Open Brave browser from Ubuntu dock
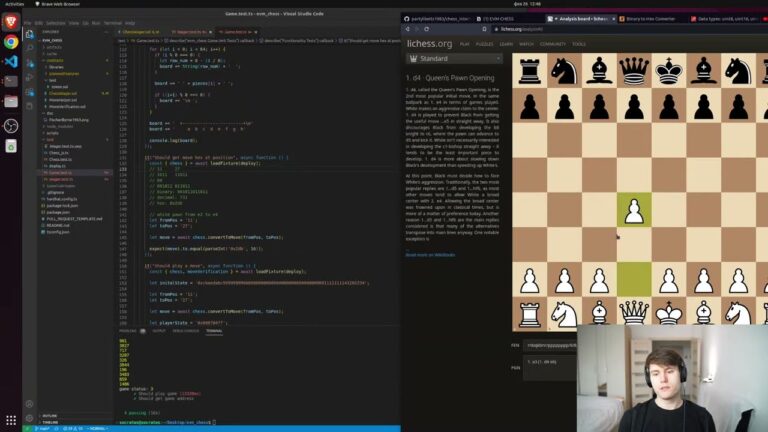The width and height of the screenshot is (768, 432). coord(11,22)
